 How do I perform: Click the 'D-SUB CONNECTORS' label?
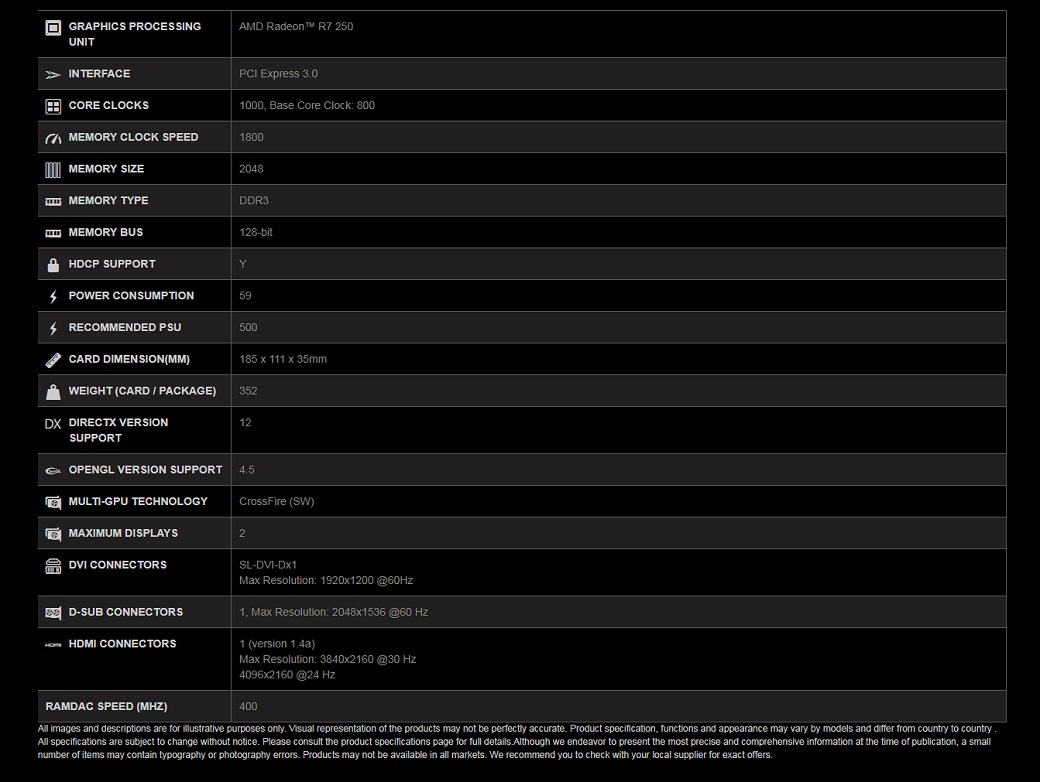coord(126,612)
